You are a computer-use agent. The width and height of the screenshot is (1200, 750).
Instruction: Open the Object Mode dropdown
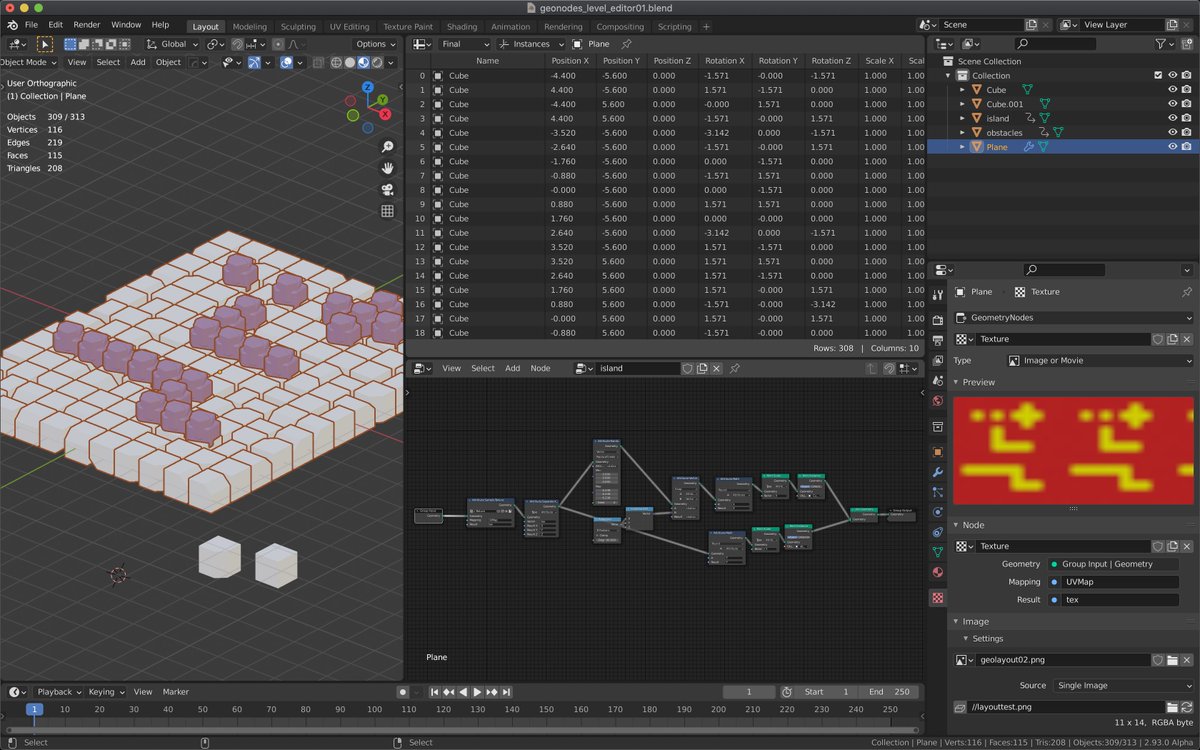(x=26, y=62)
